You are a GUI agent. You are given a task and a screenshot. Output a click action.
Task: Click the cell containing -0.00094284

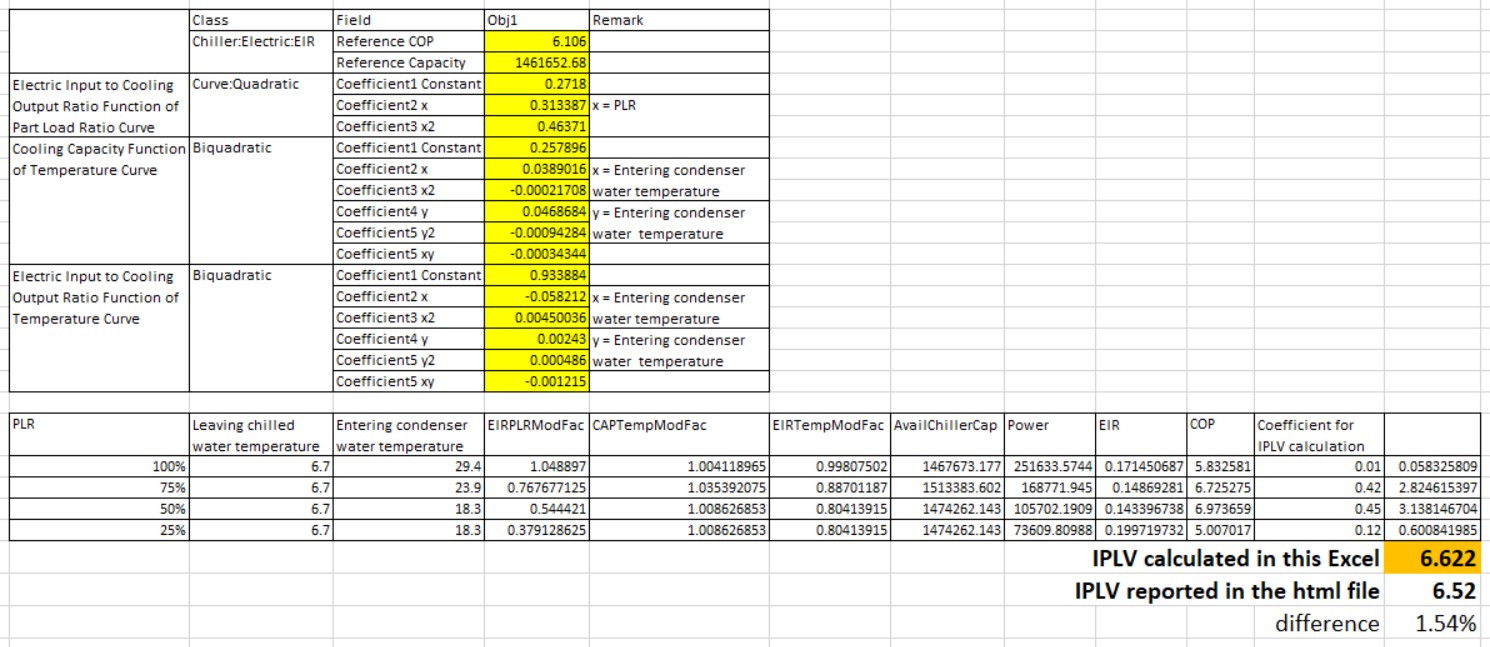[x=536, y=233]
